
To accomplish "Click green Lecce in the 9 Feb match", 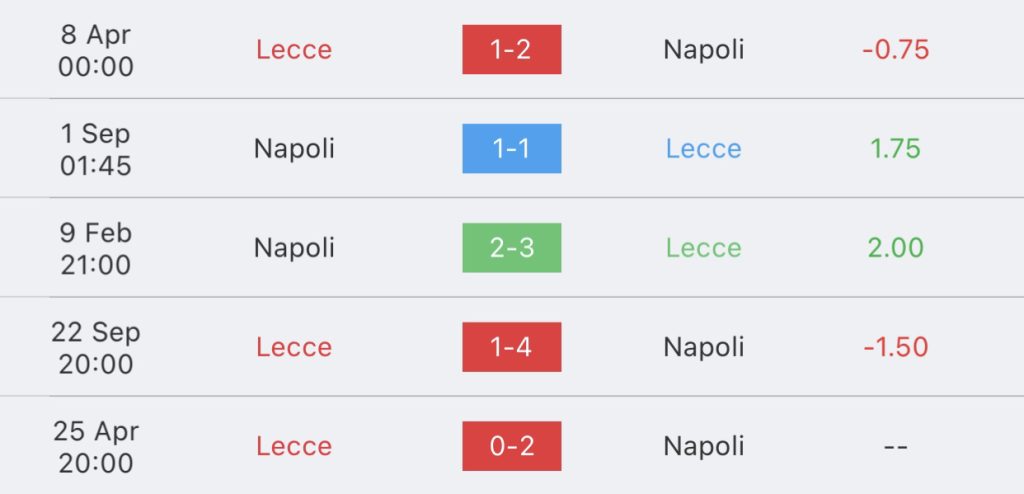I will click(x=703, y=248).
